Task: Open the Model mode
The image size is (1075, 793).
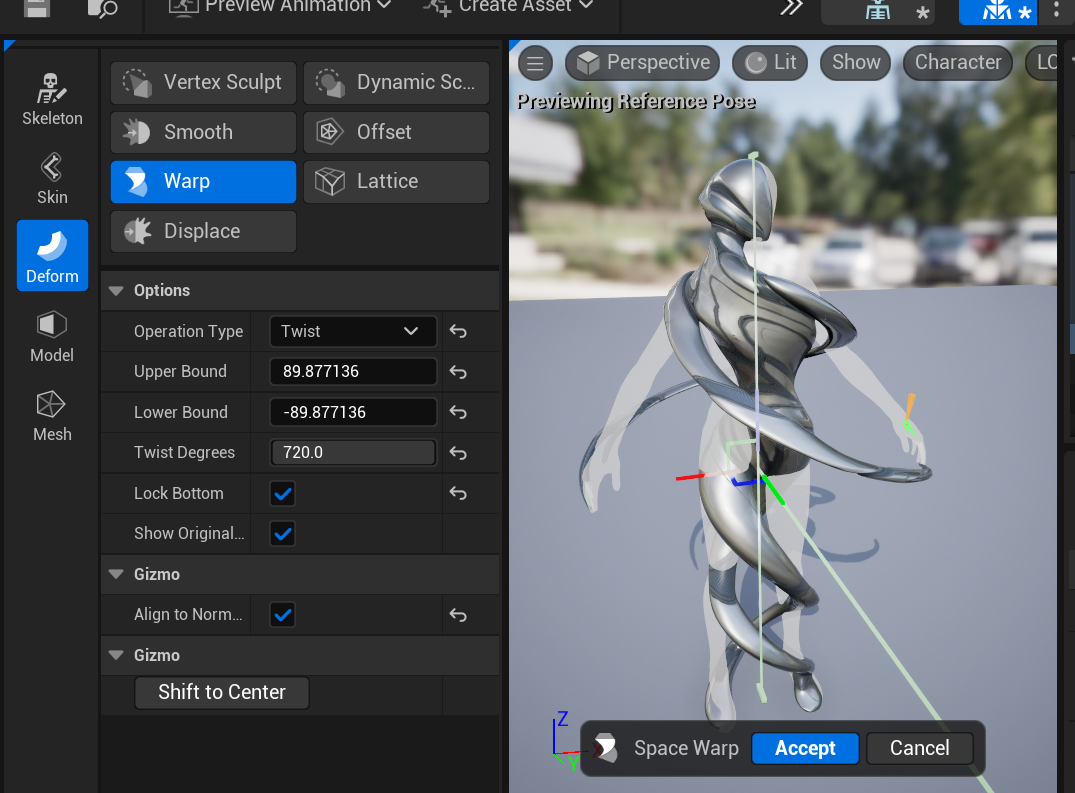Action: 52,337
